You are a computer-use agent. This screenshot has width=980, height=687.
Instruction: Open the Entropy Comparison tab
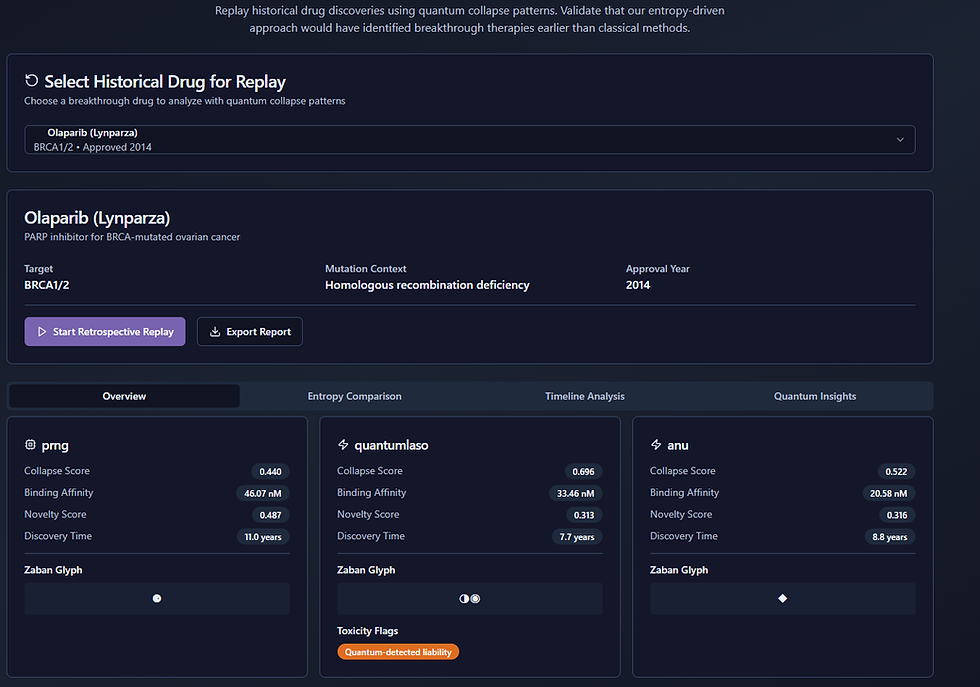354,396
